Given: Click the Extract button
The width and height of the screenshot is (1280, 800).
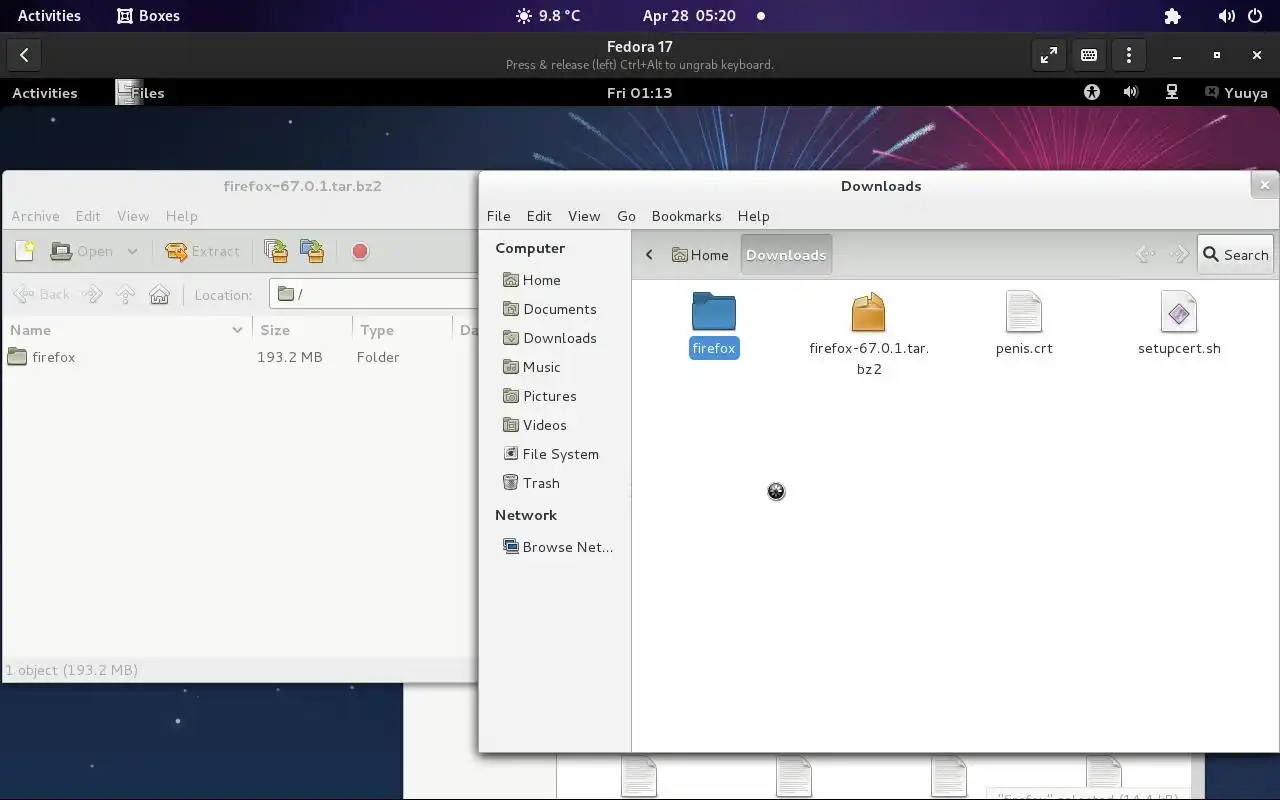Looking at the screenshot, I should 202,251.
